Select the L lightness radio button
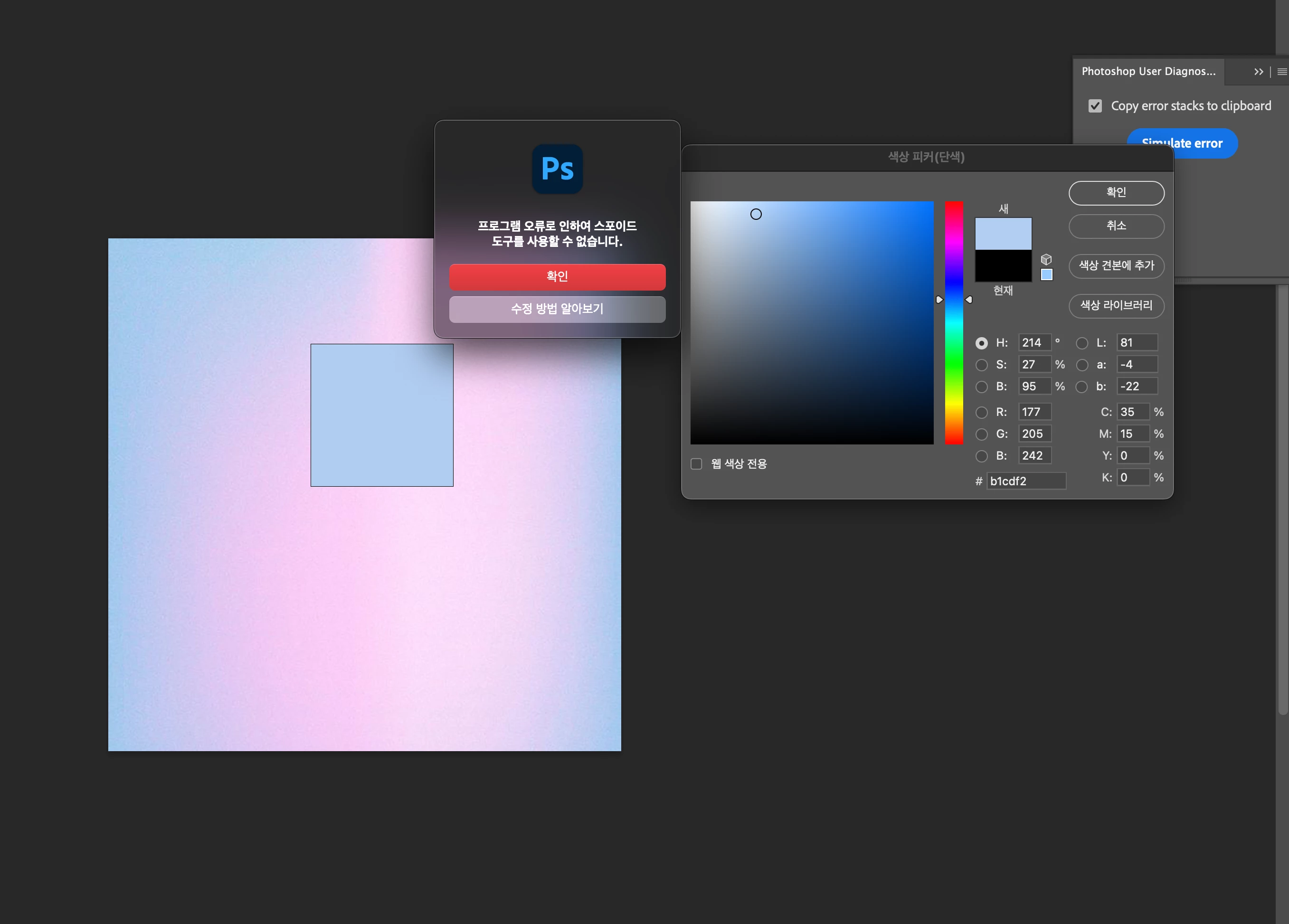Screen dimensions: 1289x924 [1081, 343]
